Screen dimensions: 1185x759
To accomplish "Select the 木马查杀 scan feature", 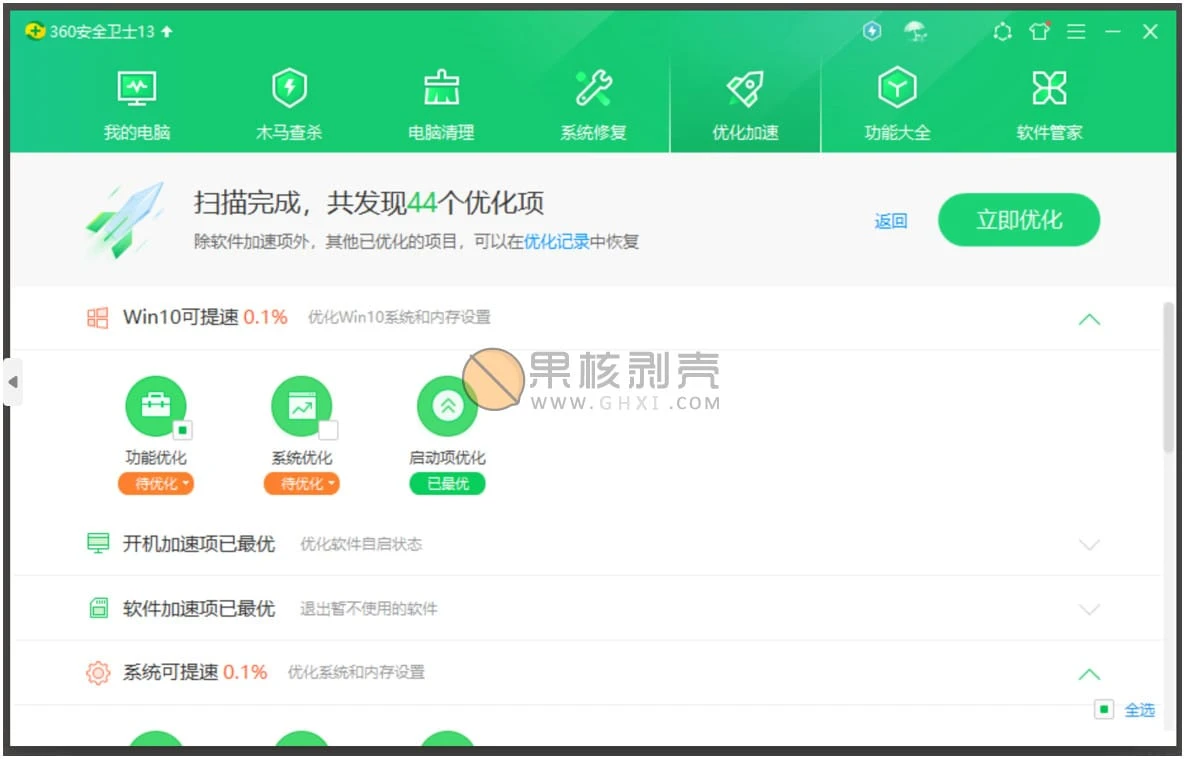I will click(x=289, y=100).
